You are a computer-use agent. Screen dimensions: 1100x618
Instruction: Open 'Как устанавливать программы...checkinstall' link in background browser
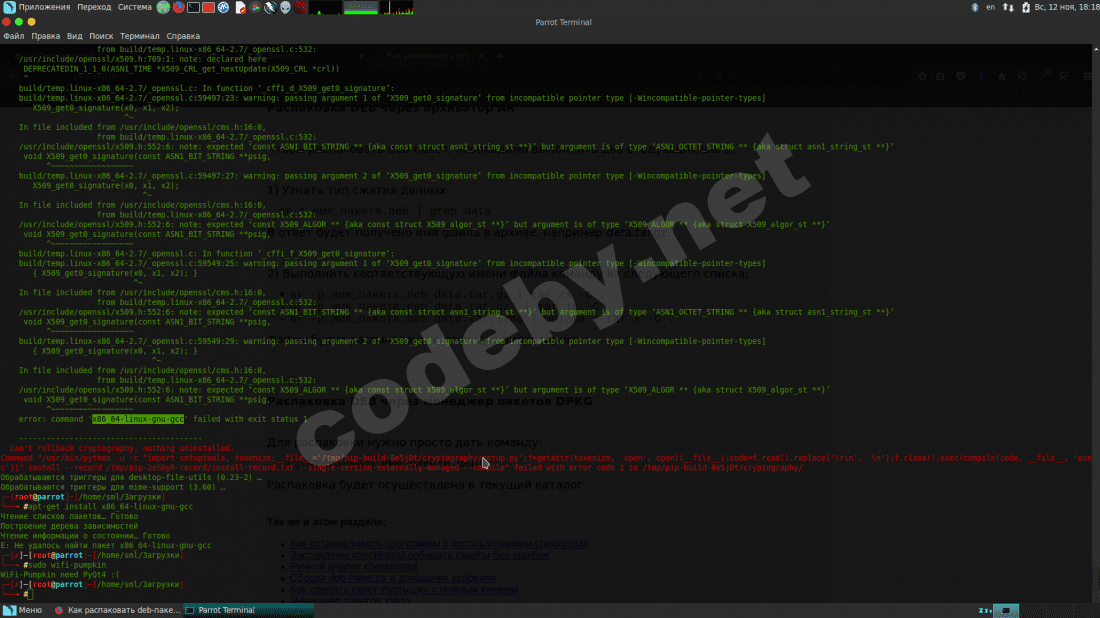(439, 544)
